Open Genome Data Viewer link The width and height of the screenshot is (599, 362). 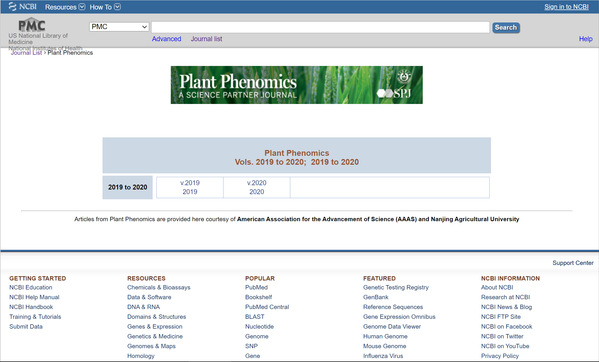pyautogui.click(x=392, y=326)
